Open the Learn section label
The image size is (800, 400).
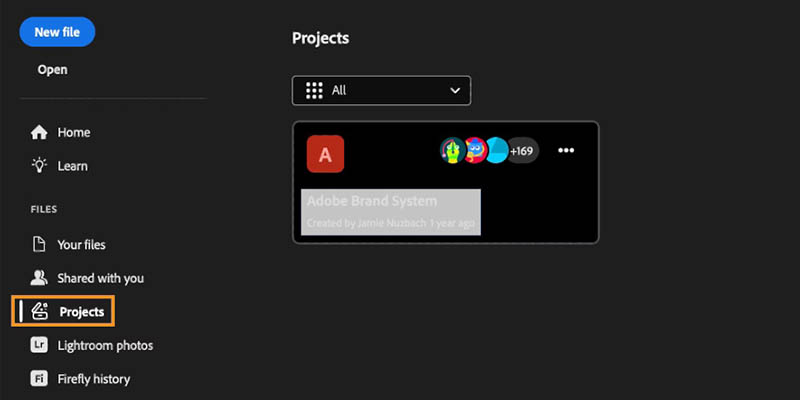pyautogui.click(x=72, y=166)
